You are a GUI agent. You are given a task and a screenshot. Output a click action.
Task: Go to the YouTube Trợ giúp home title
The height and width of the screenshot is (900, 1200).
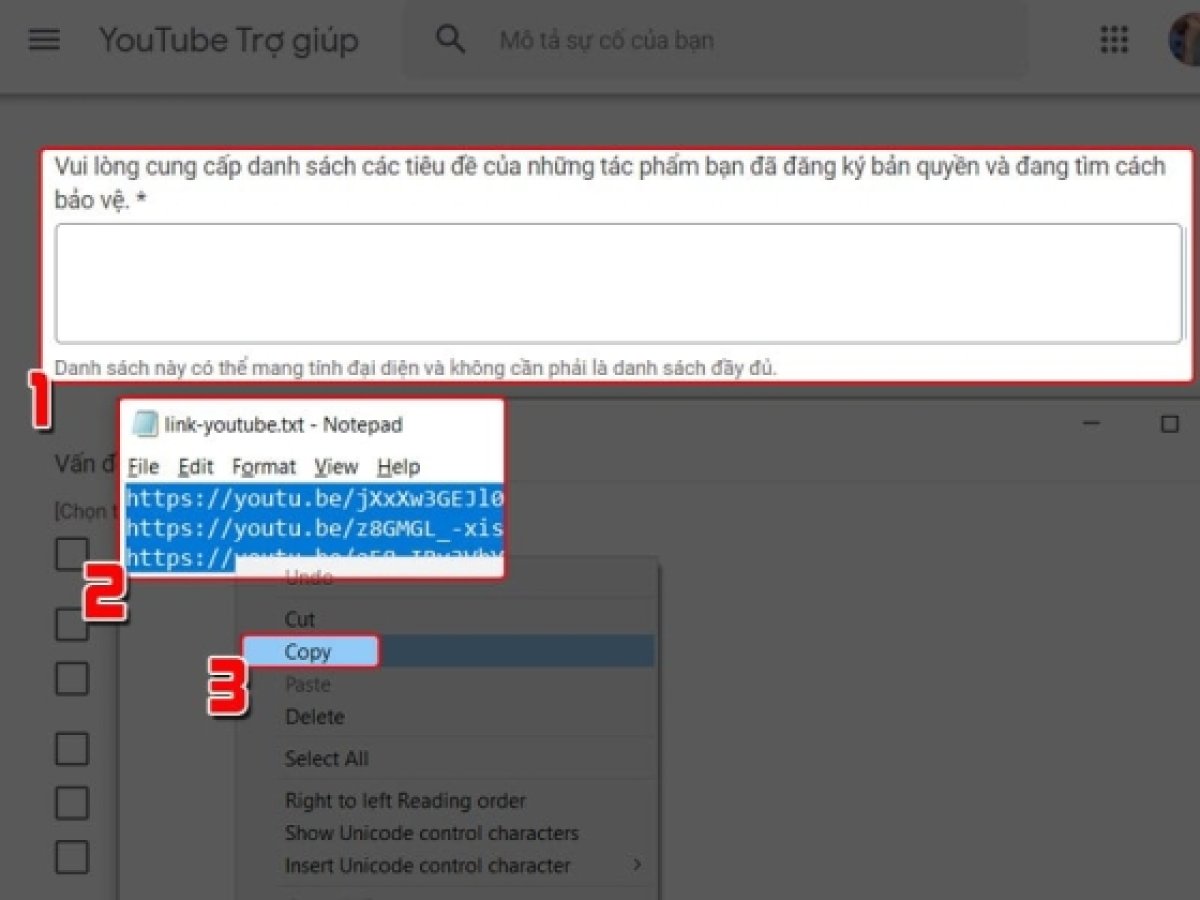tap(228, 41)
